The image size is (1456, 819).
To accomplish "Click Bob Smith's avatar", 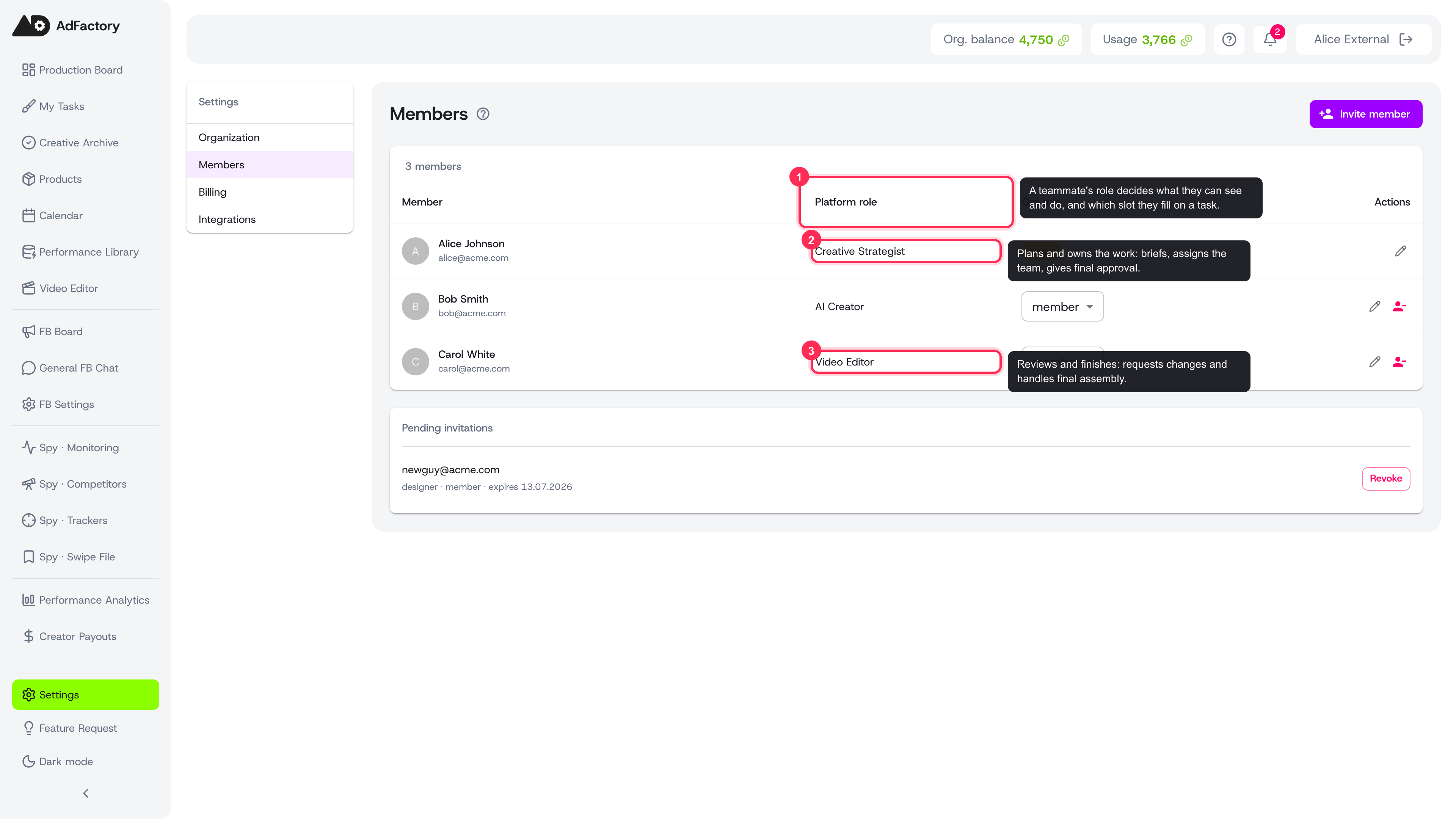I will point(416,306).
